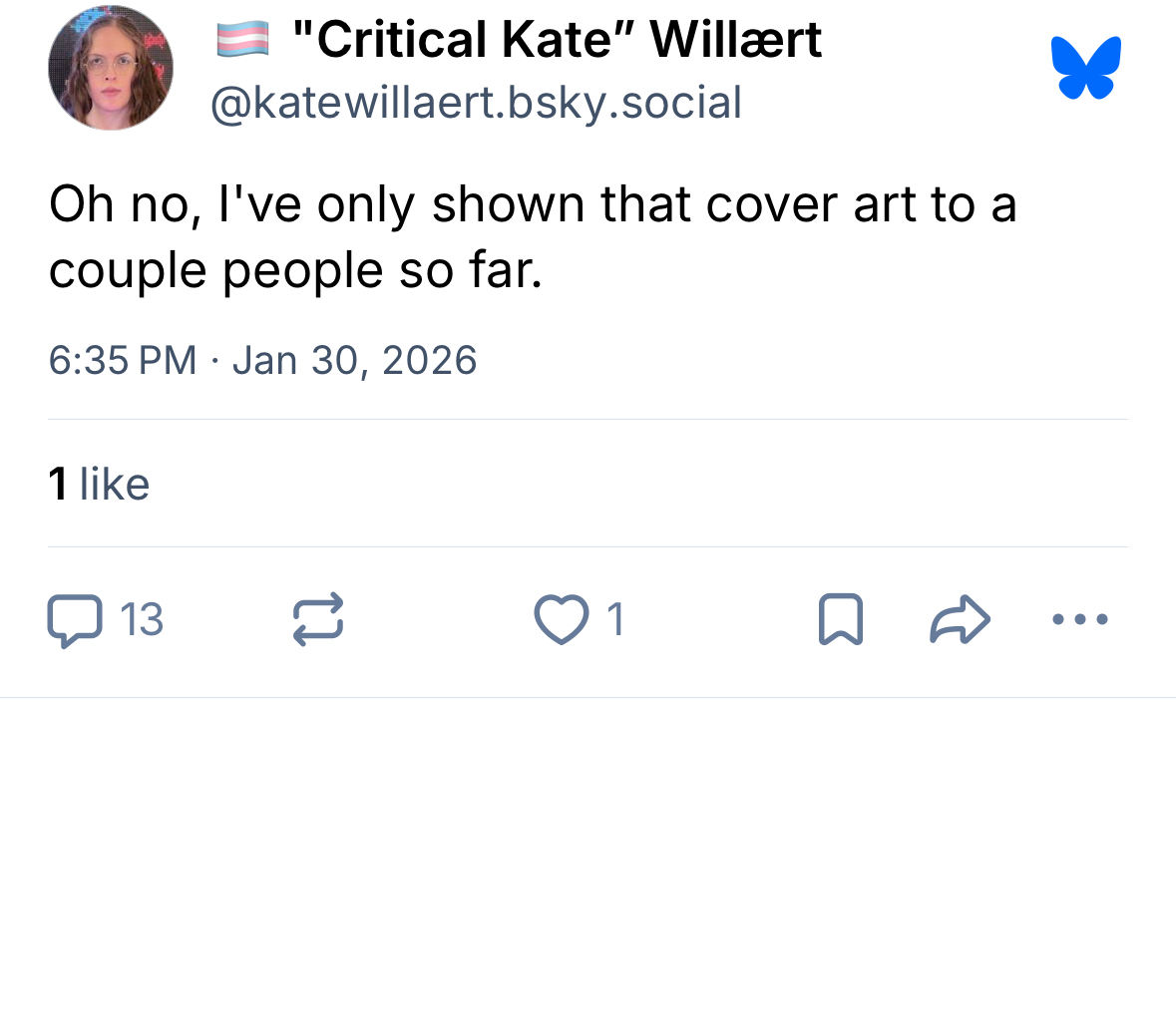The image size is (1176, 1027).
Task: Repost this post using the arrows icon
Action: click(318, 619)
